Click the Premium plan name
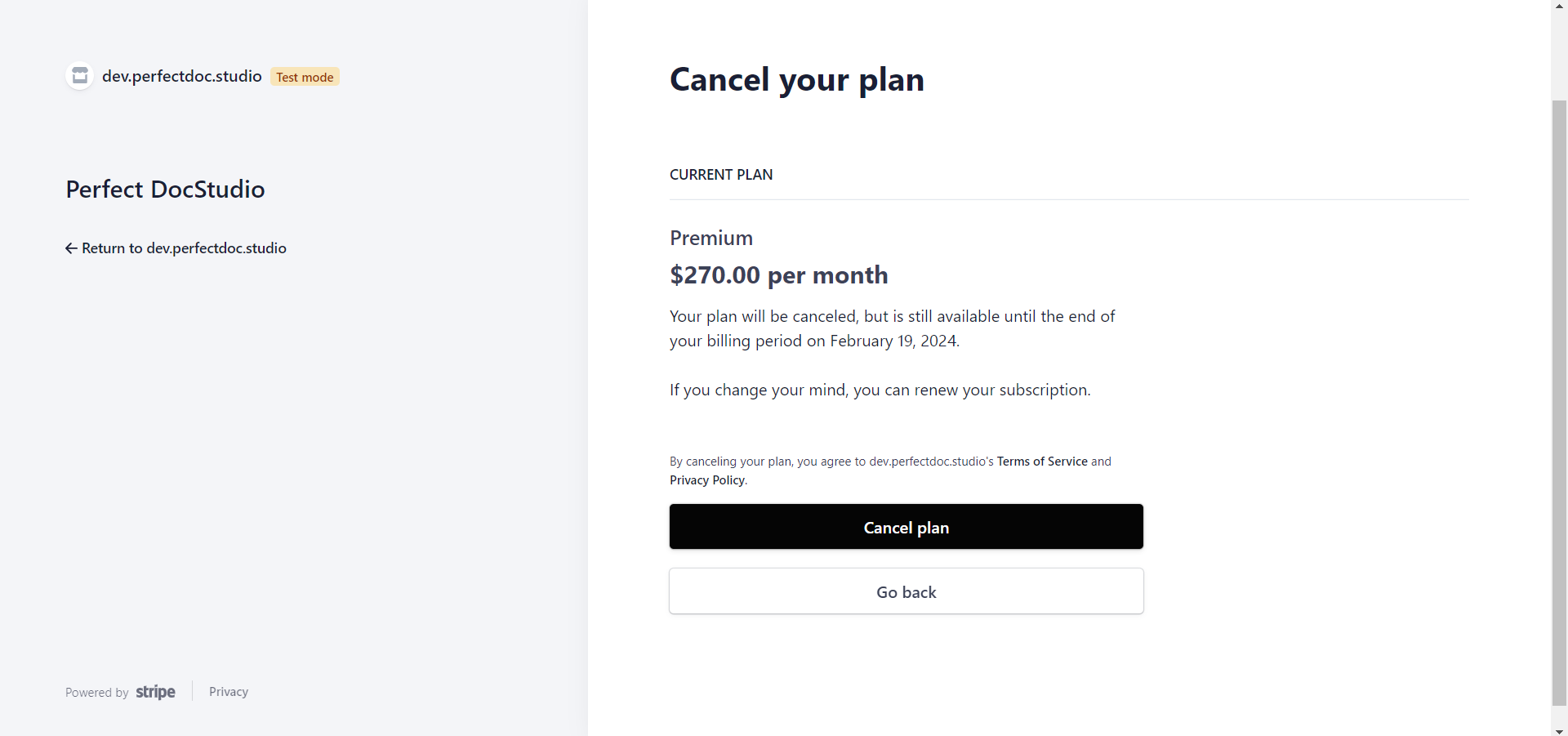Screen dimensions: 1568x736 pyautogui.click(x=711, y=238)
